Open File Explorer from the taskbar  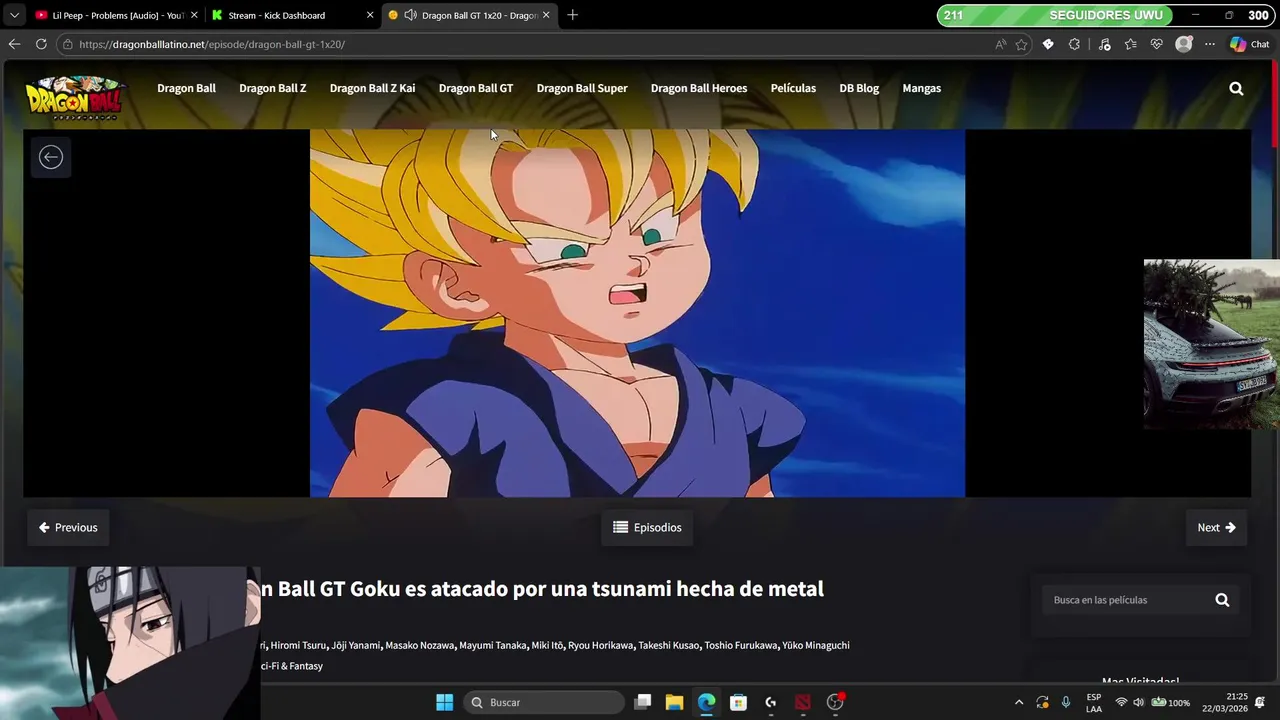[x=674, y=702]
